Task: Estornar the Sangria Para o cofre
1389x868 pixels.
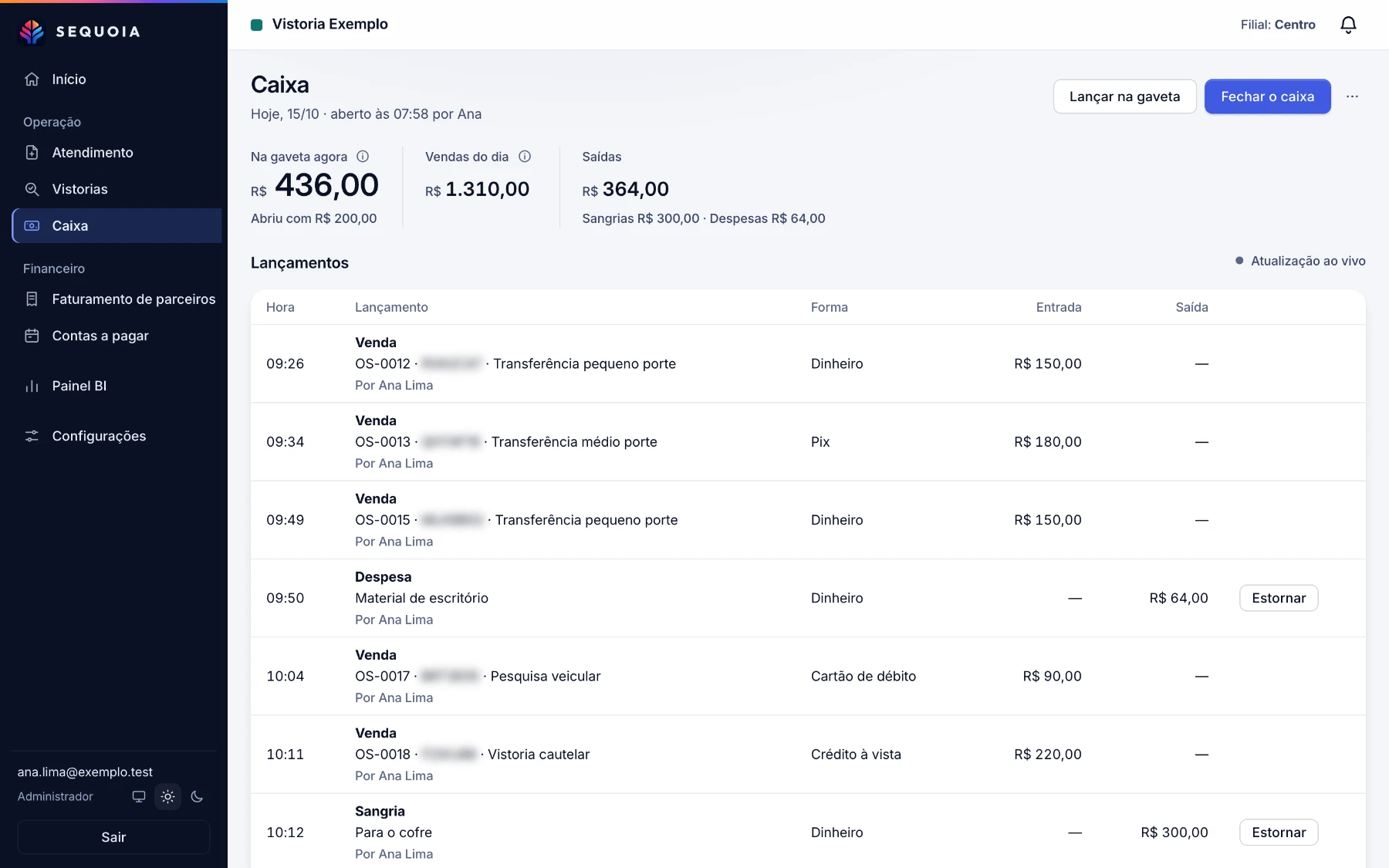Action: coord(1279,833)
